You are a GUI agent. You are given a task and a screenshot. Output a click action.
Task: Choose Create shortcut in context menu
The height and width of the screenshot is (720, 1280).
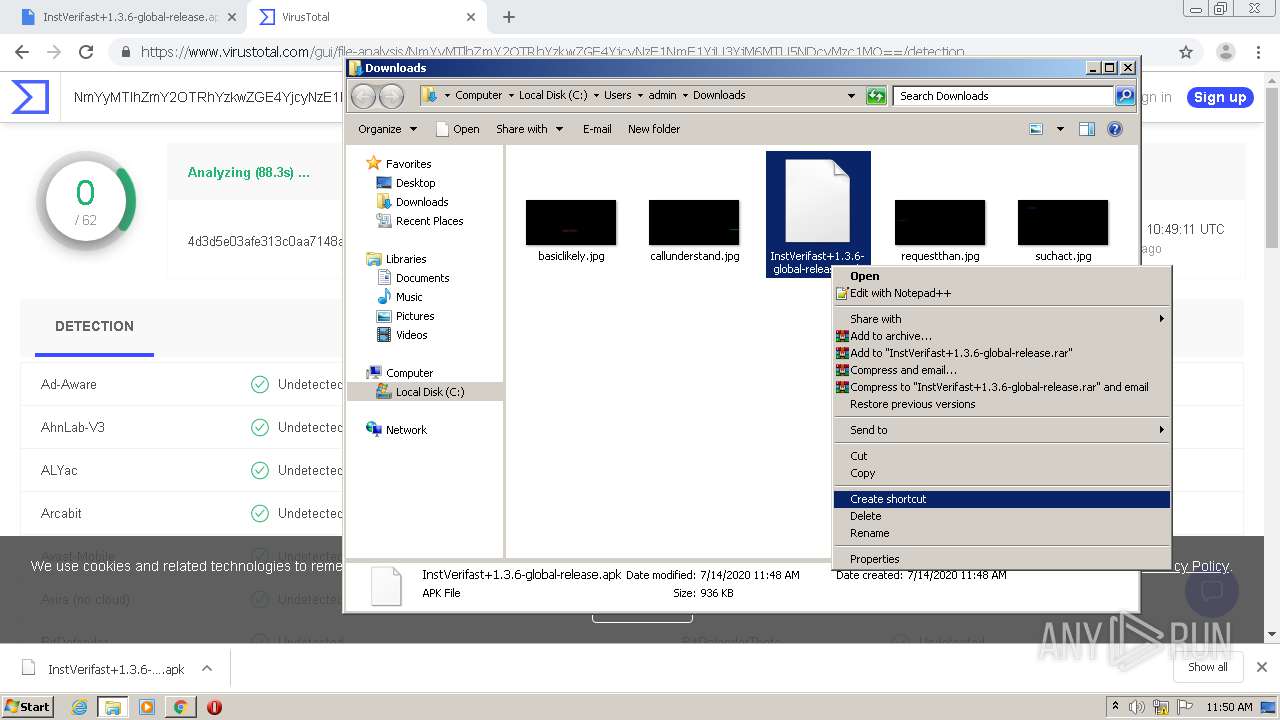point(1001,499)
